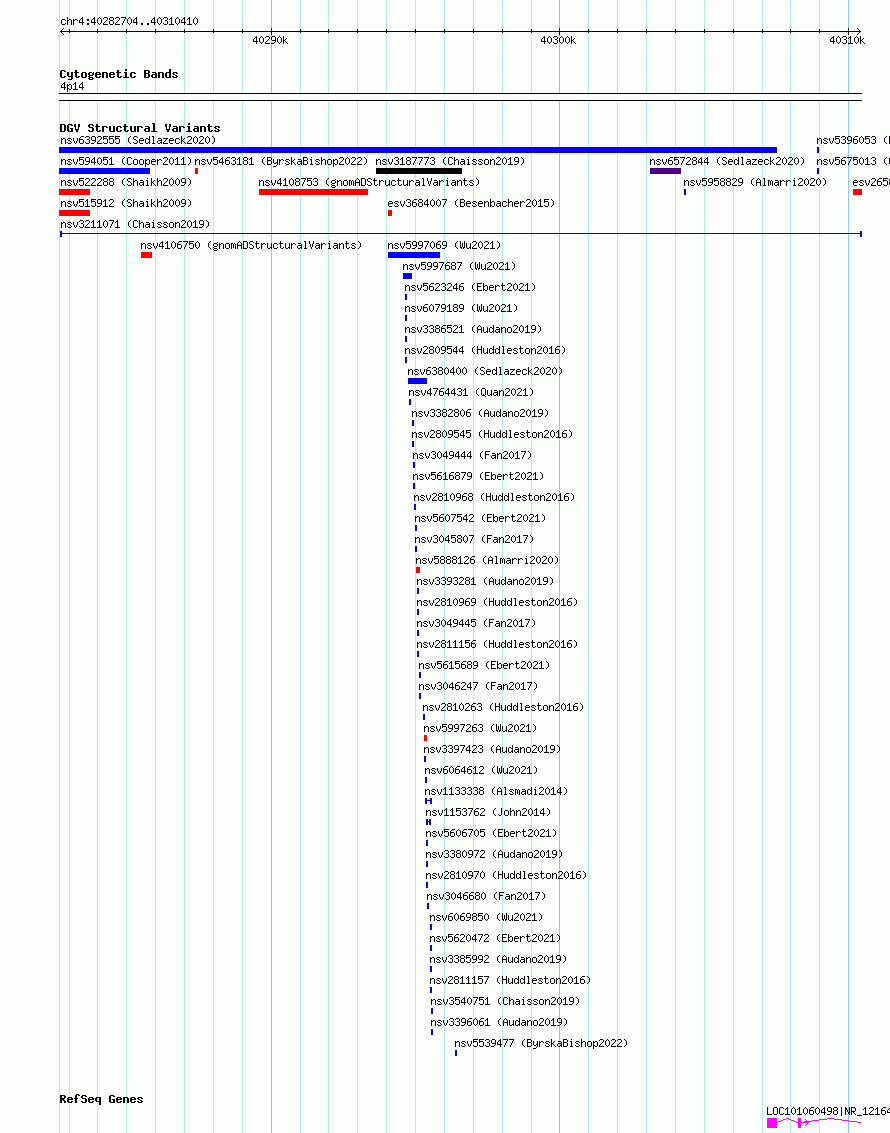The width and height of the screenshot is (890, 1133).
Task: Select the black nsv3187773 variant bar
Action: 419,171
